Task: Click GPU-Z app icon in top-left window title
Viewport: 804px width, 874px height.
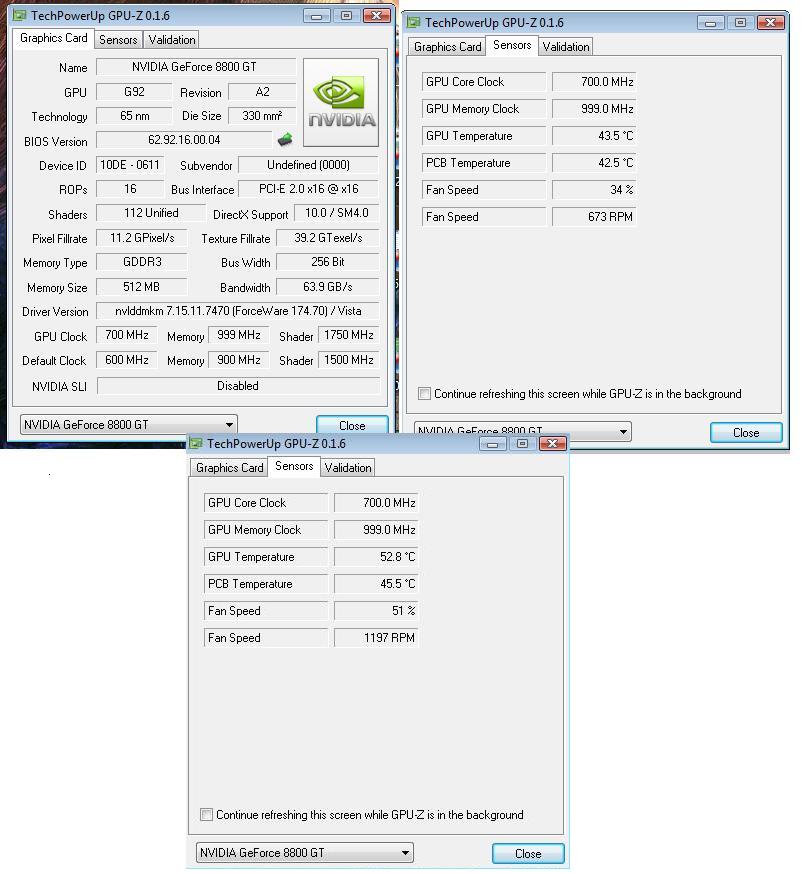Action: [20, 15]
